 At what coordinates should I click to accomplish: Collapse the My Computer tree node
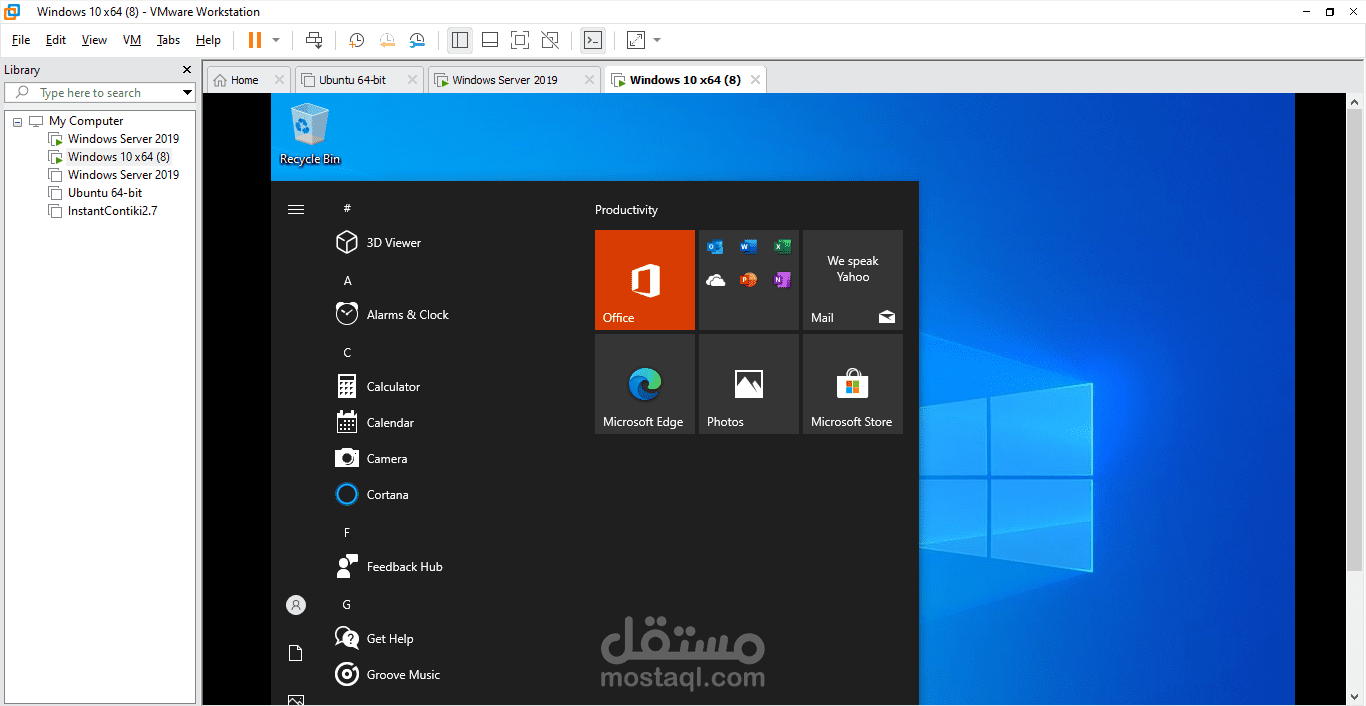click(17, 121)
